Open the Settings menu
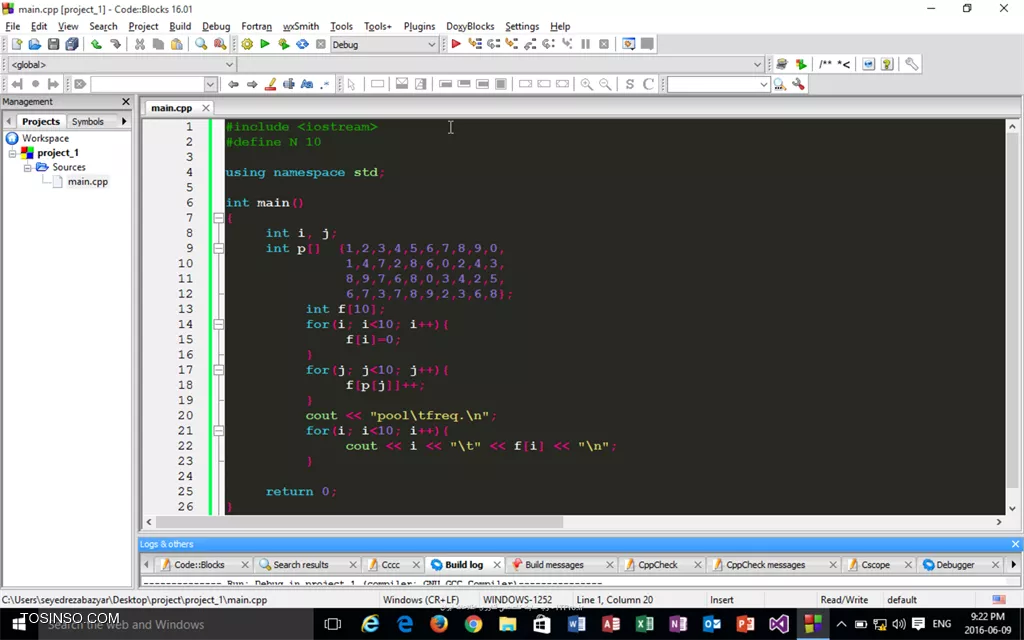Screen dimensions: 1024x640 (x=522, y=26)
